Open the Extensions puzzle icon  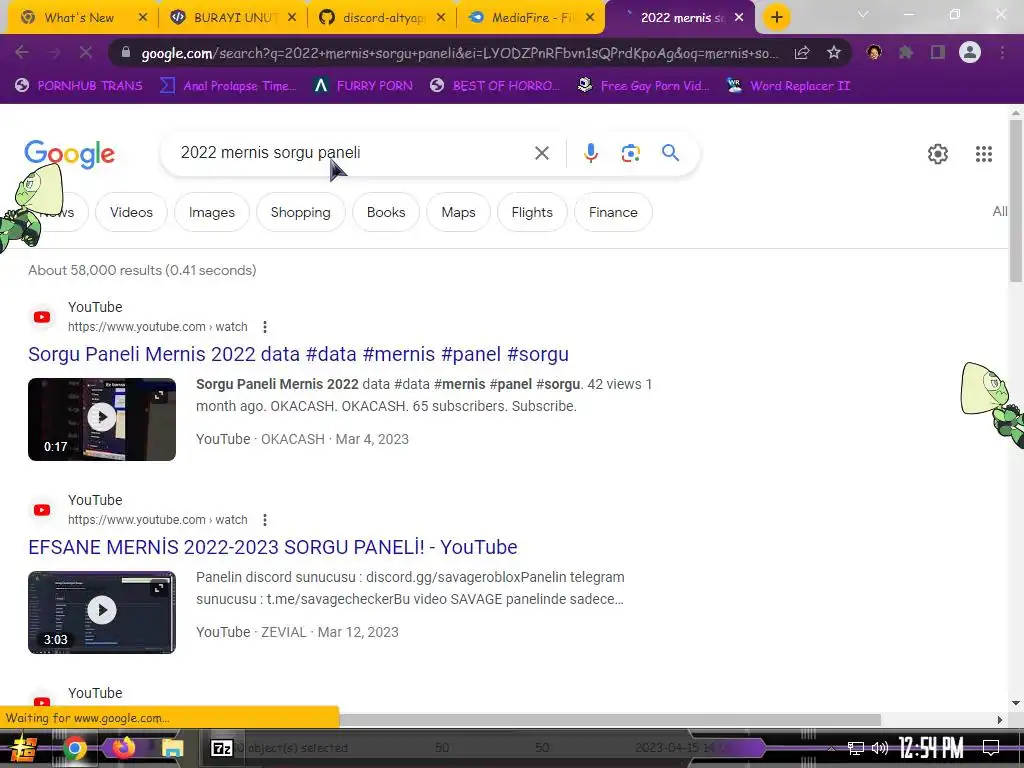(x=906, y=52)
